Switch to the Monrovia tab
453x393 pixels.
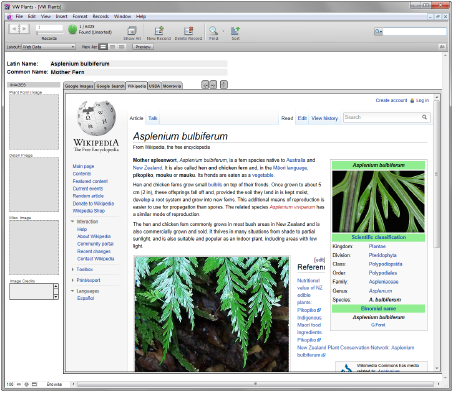pos(172,86)
